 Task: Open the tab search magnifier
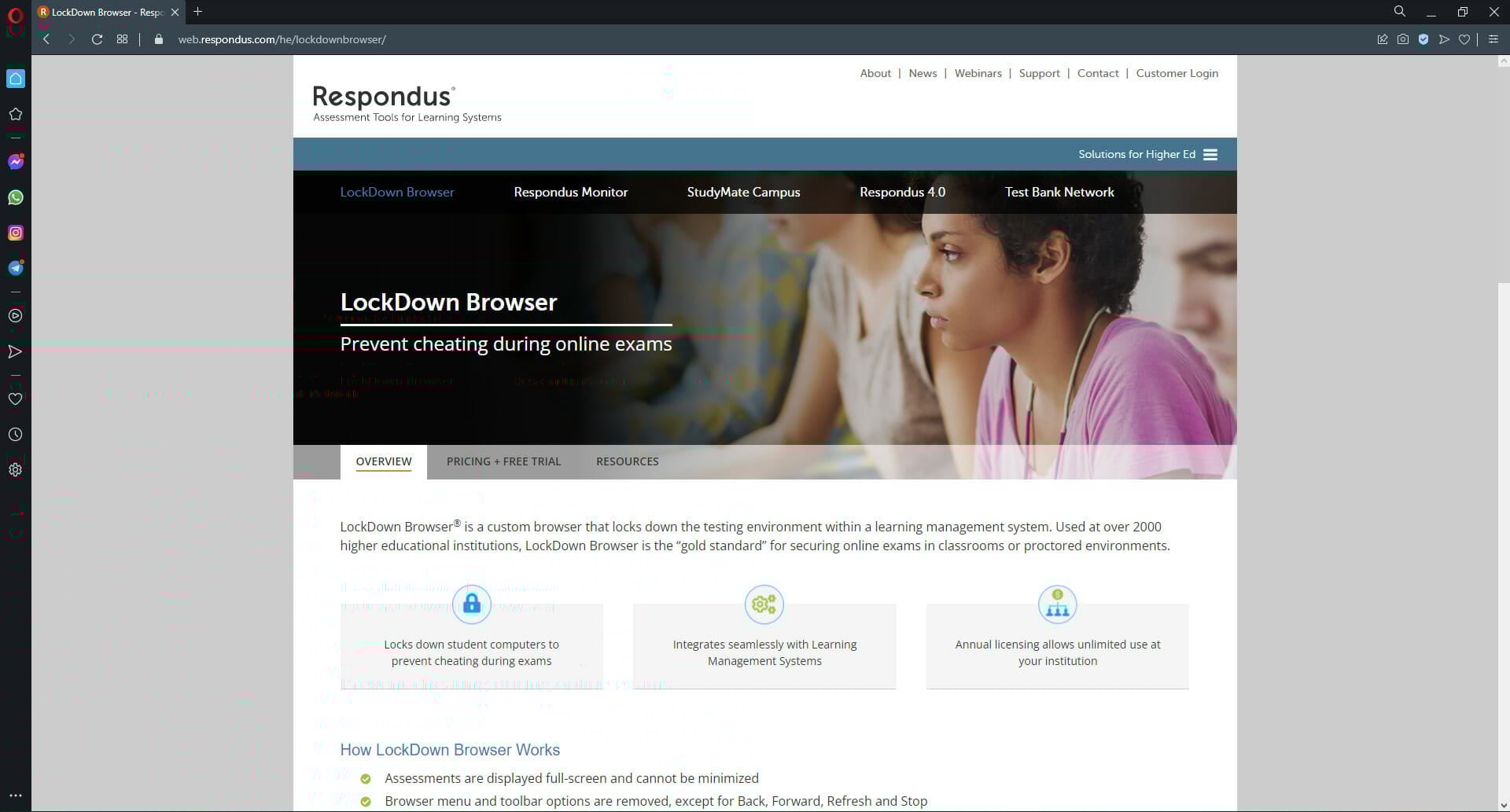[x=1399, y=11]
